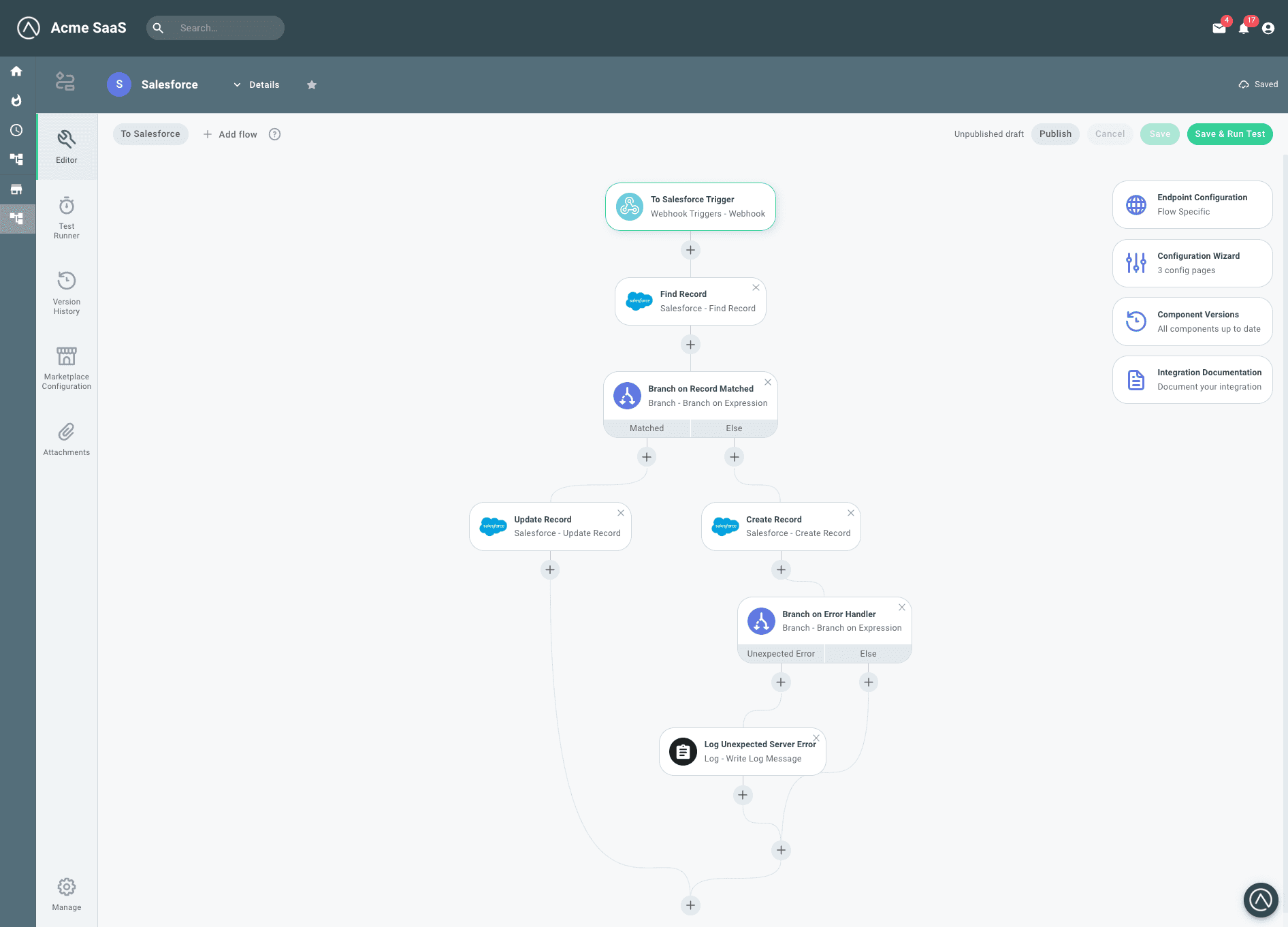Click the Acme SaaS logo

coord(29,28)
